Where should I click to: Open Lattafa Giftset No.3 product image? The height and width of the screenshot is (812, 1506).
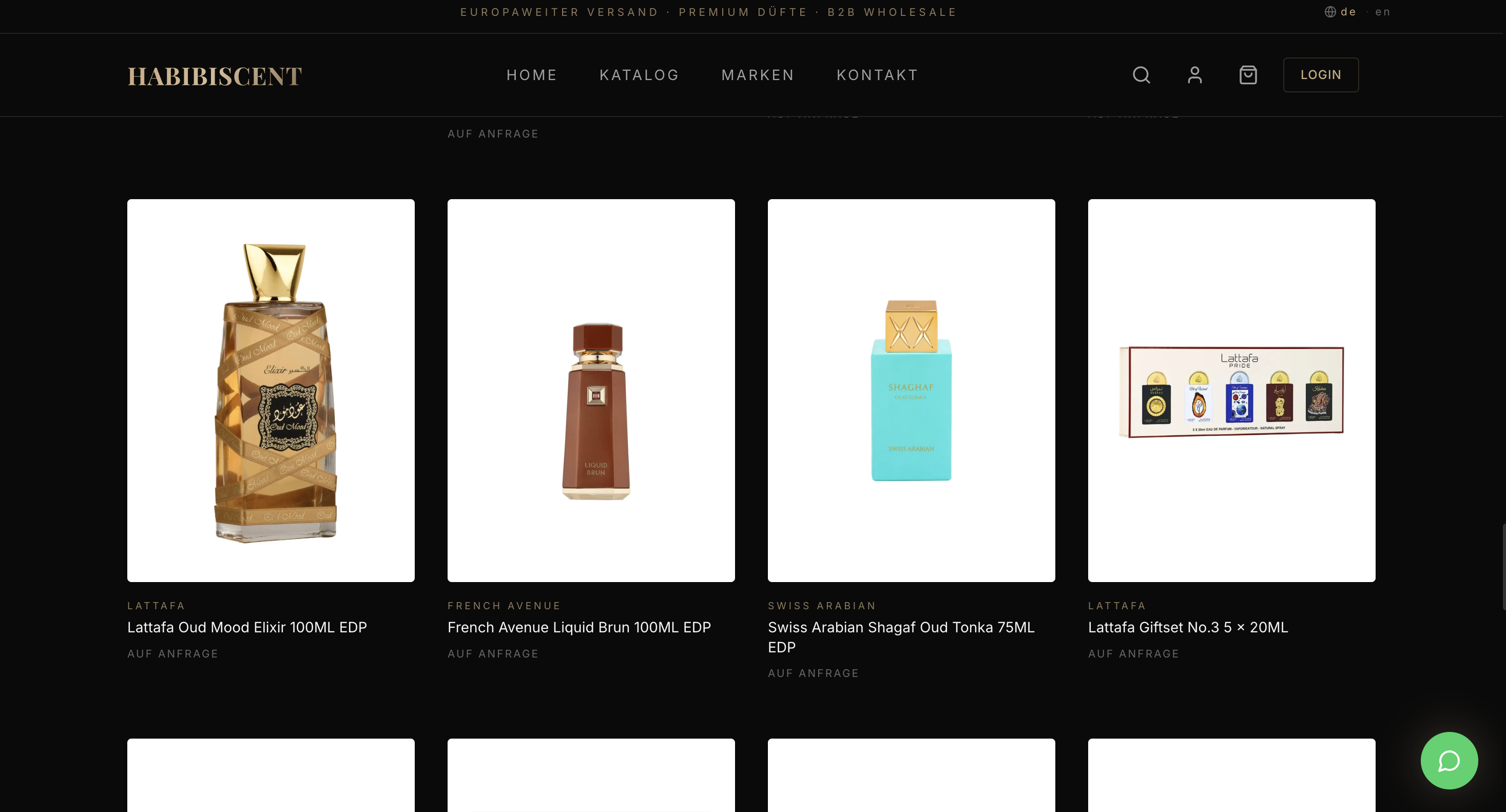pyautogui.click(x=1231, y=391)
